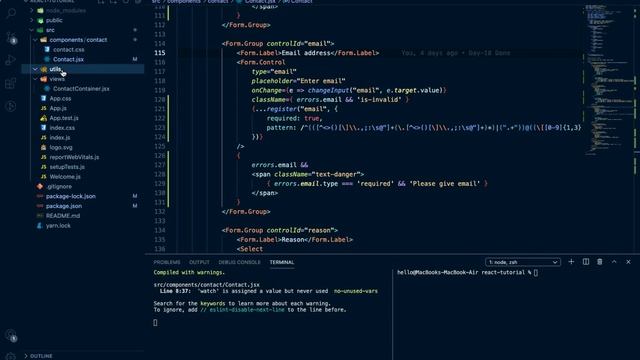Open the logo.svg file

(x=61, y=148)
